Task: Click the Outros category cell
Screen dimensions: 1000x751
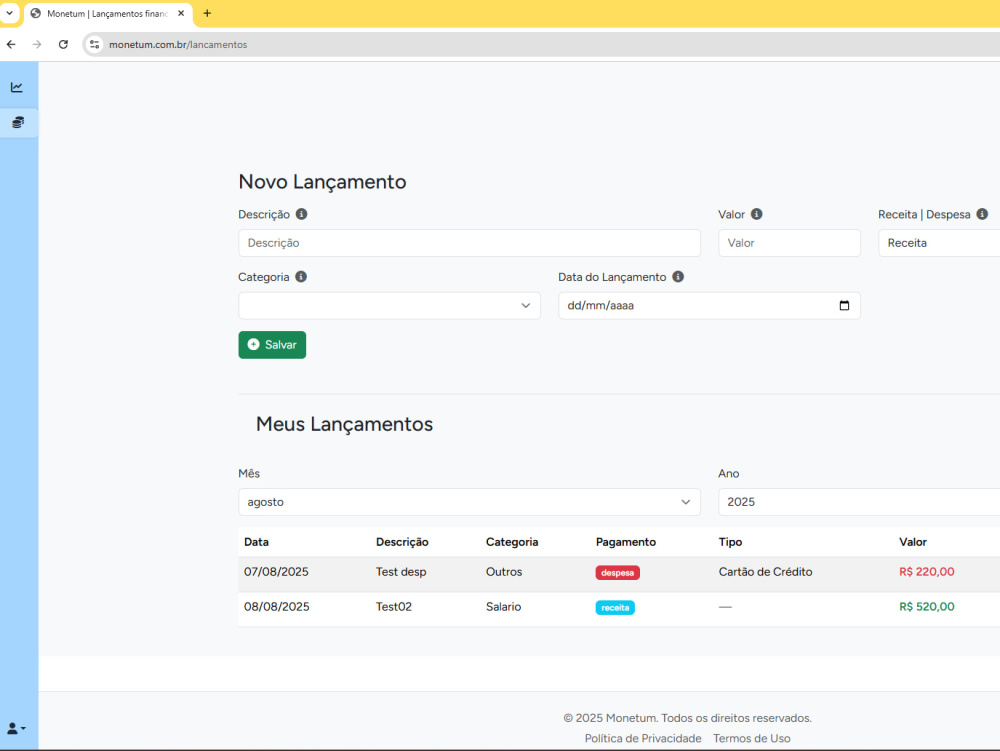Action: click(x=504, y=572)
